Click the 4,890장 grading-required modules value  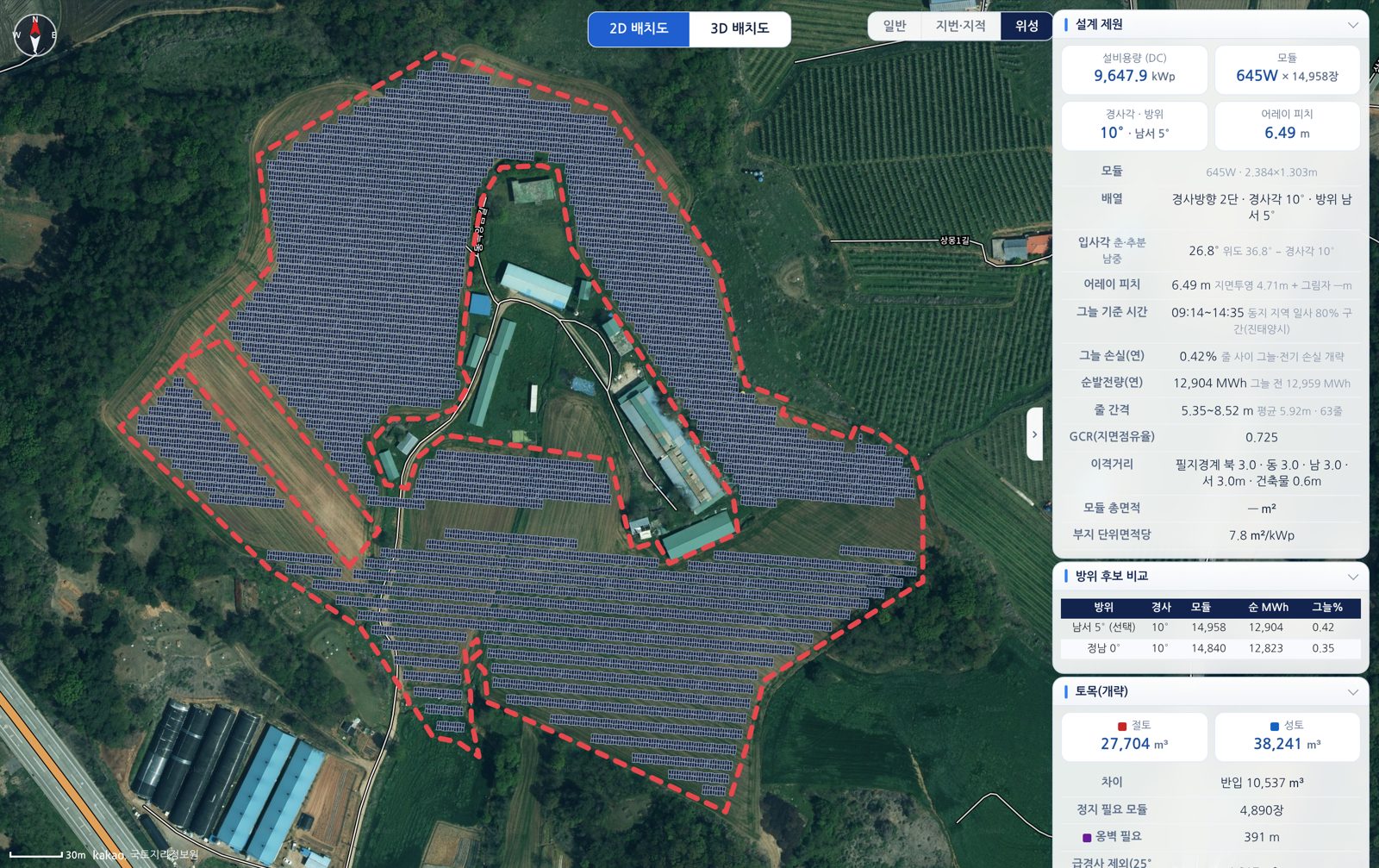tap(1262, 810)
